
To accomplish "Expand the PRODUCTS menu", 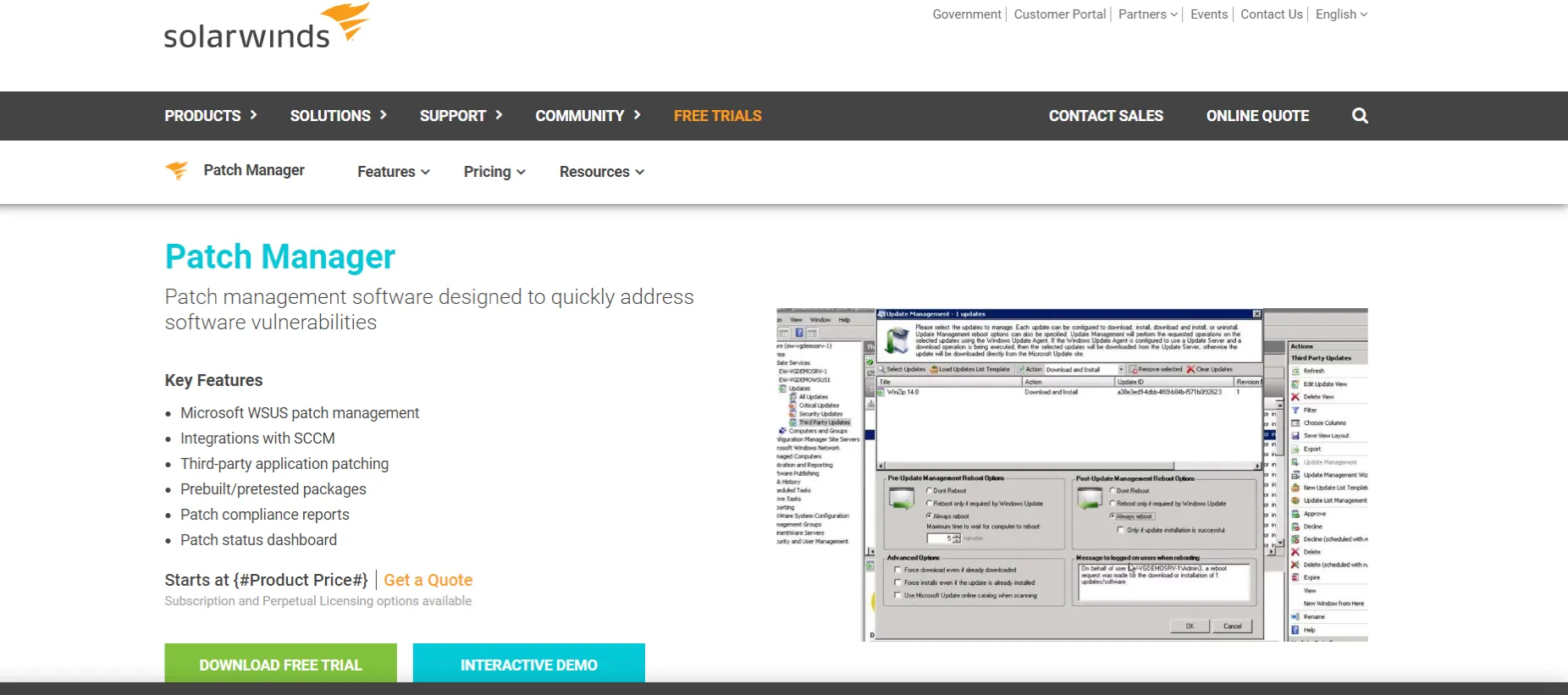I will click(x=211, y=116).
